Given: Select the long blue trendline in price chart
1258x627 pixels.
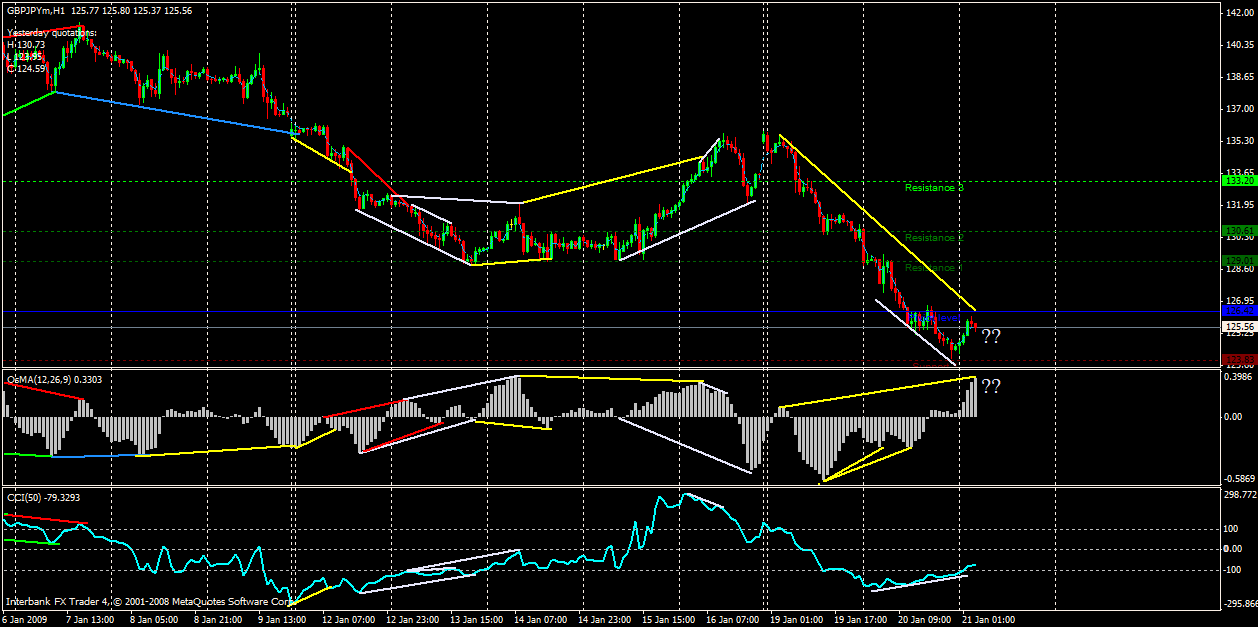Looking at the screenshot, I should [x=174, y=112].
